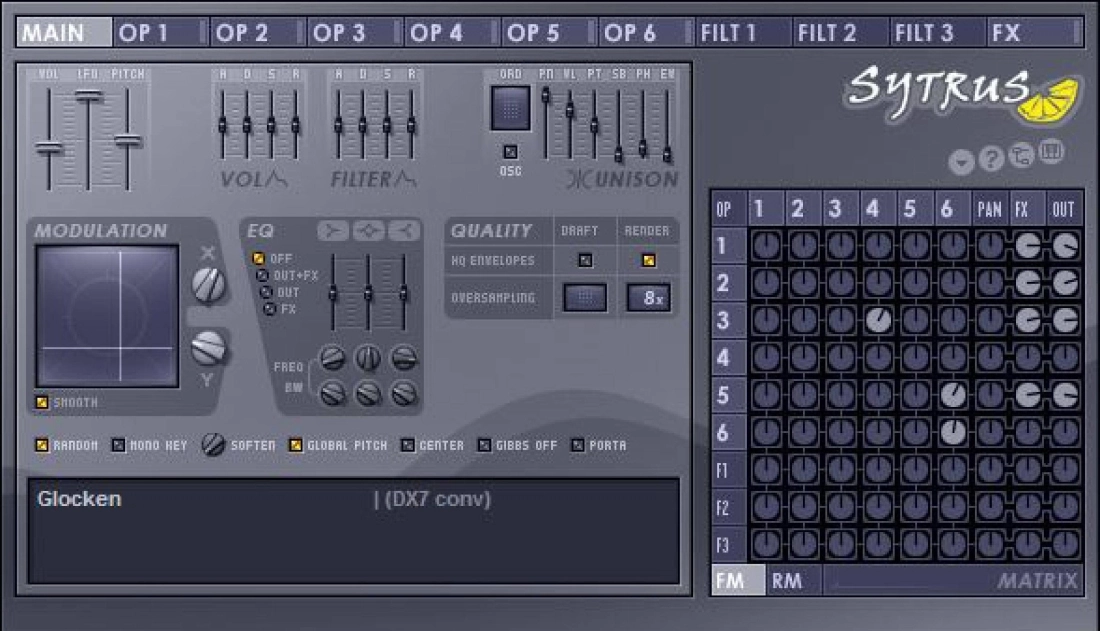The image size is (1100, 631).
Task: Click the Filter envelope R slider
Action: point(411,126)
